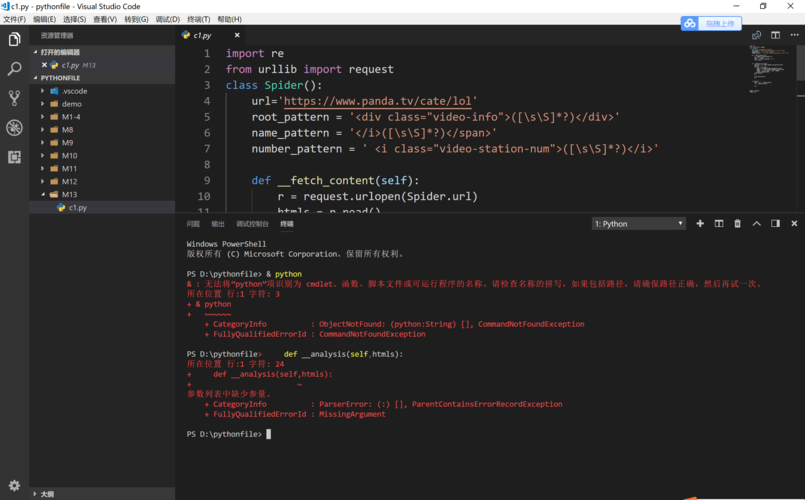Switch to the Terminal (终端) panel tab
The height and width of the screenshot is (500, 805).
[286, 224]
